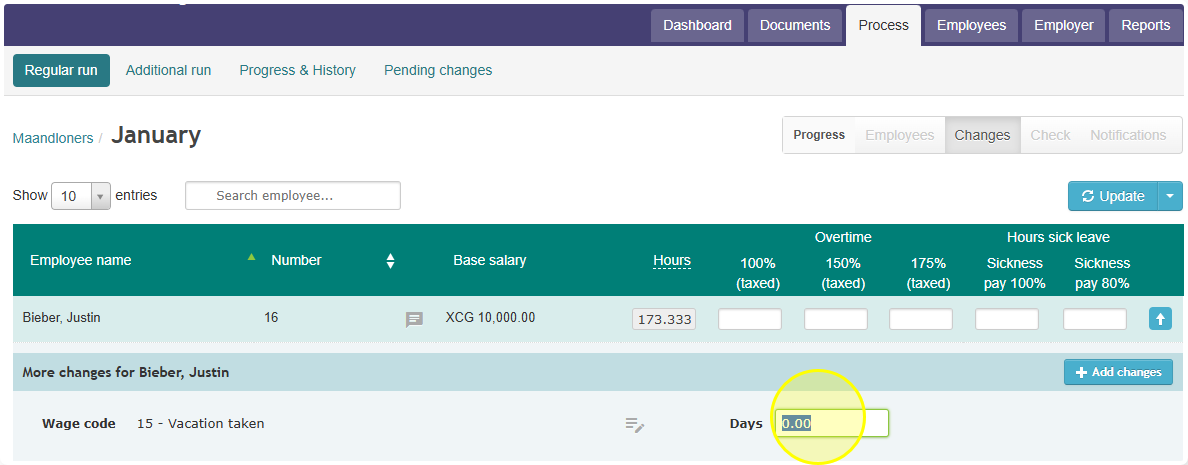Open the Reports tab

1146,25
